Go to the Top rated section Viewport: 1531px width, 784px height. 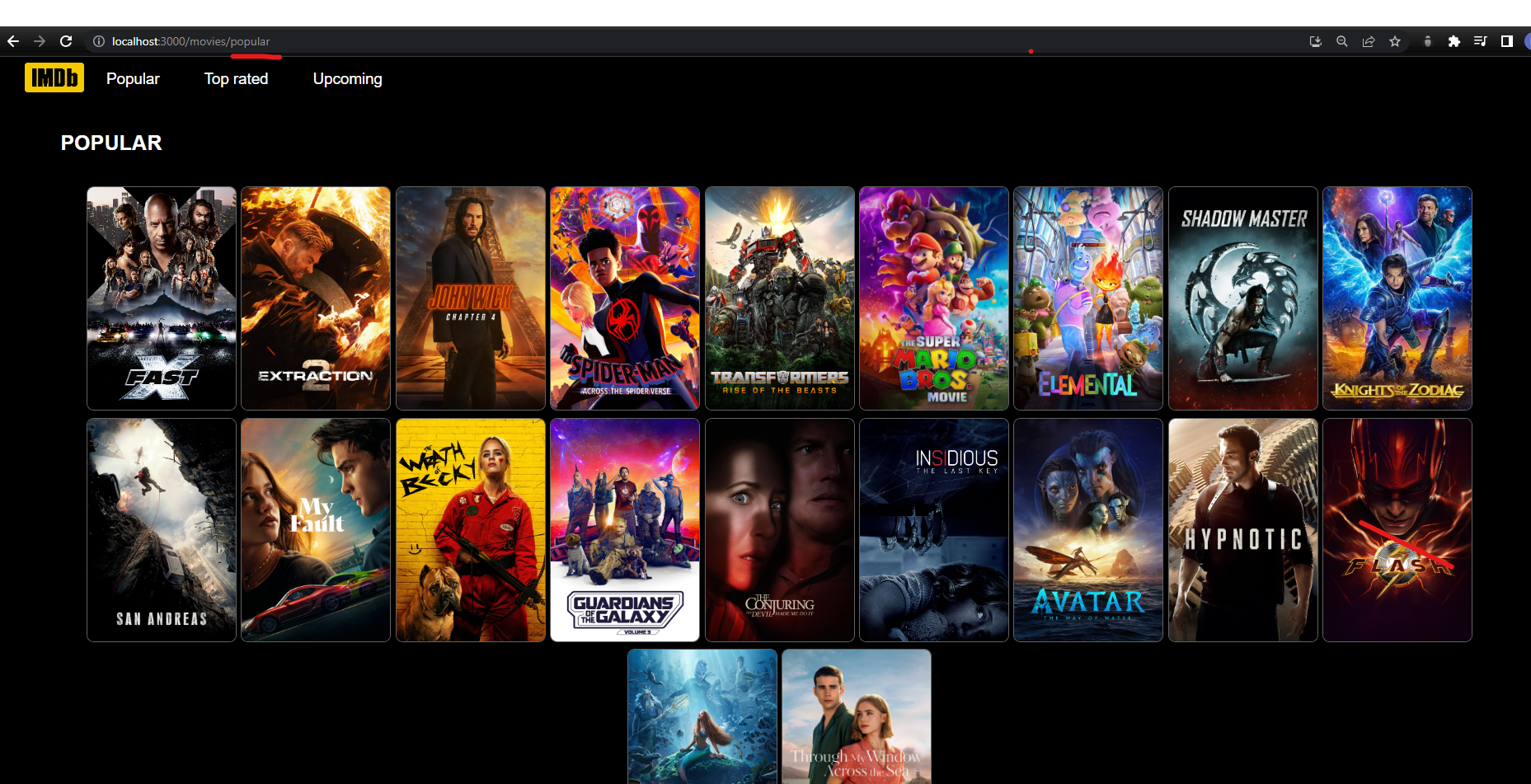237,78
